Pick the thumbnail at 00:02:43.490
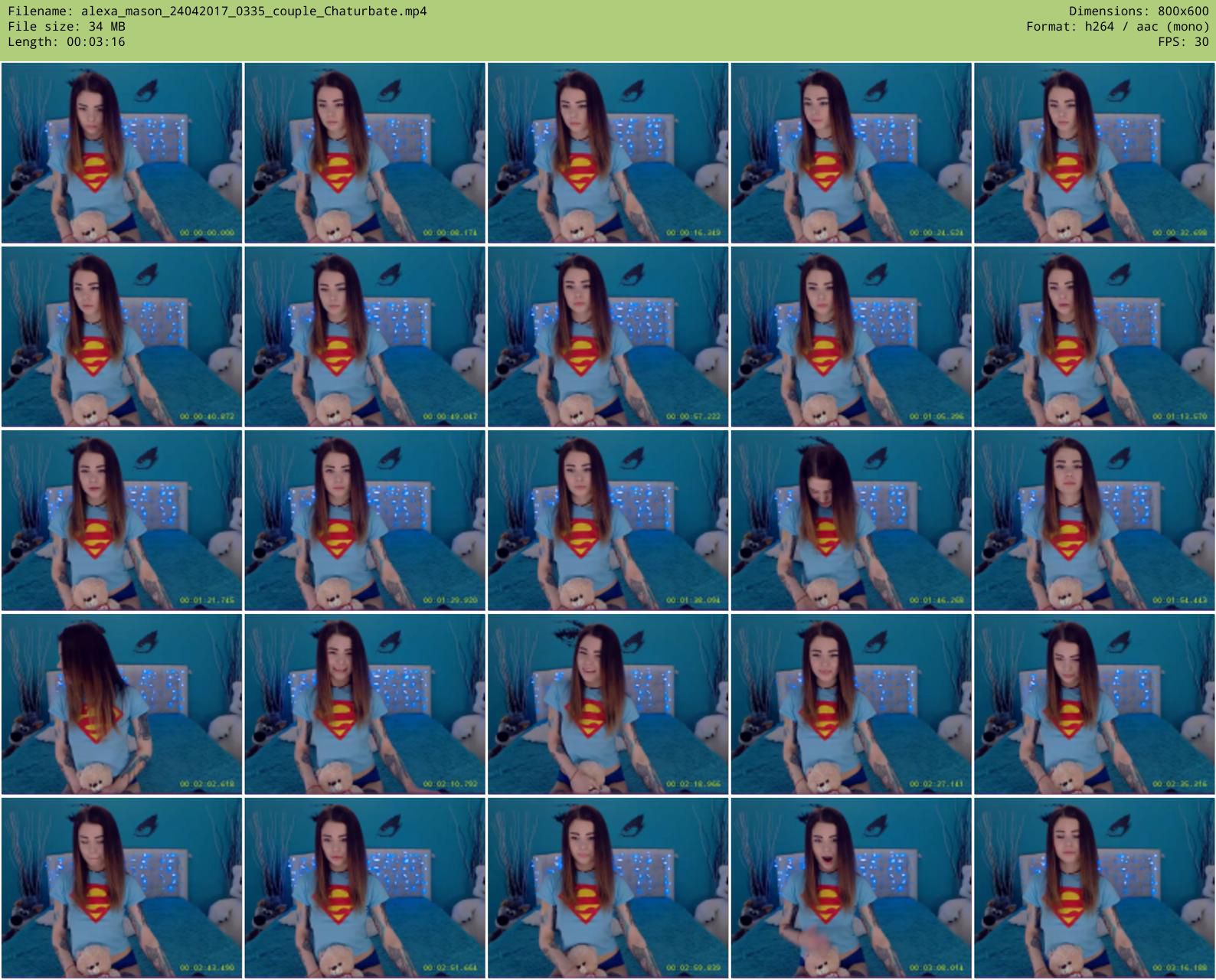This screenshot has width=1216, height=980. tap(122, 888)
